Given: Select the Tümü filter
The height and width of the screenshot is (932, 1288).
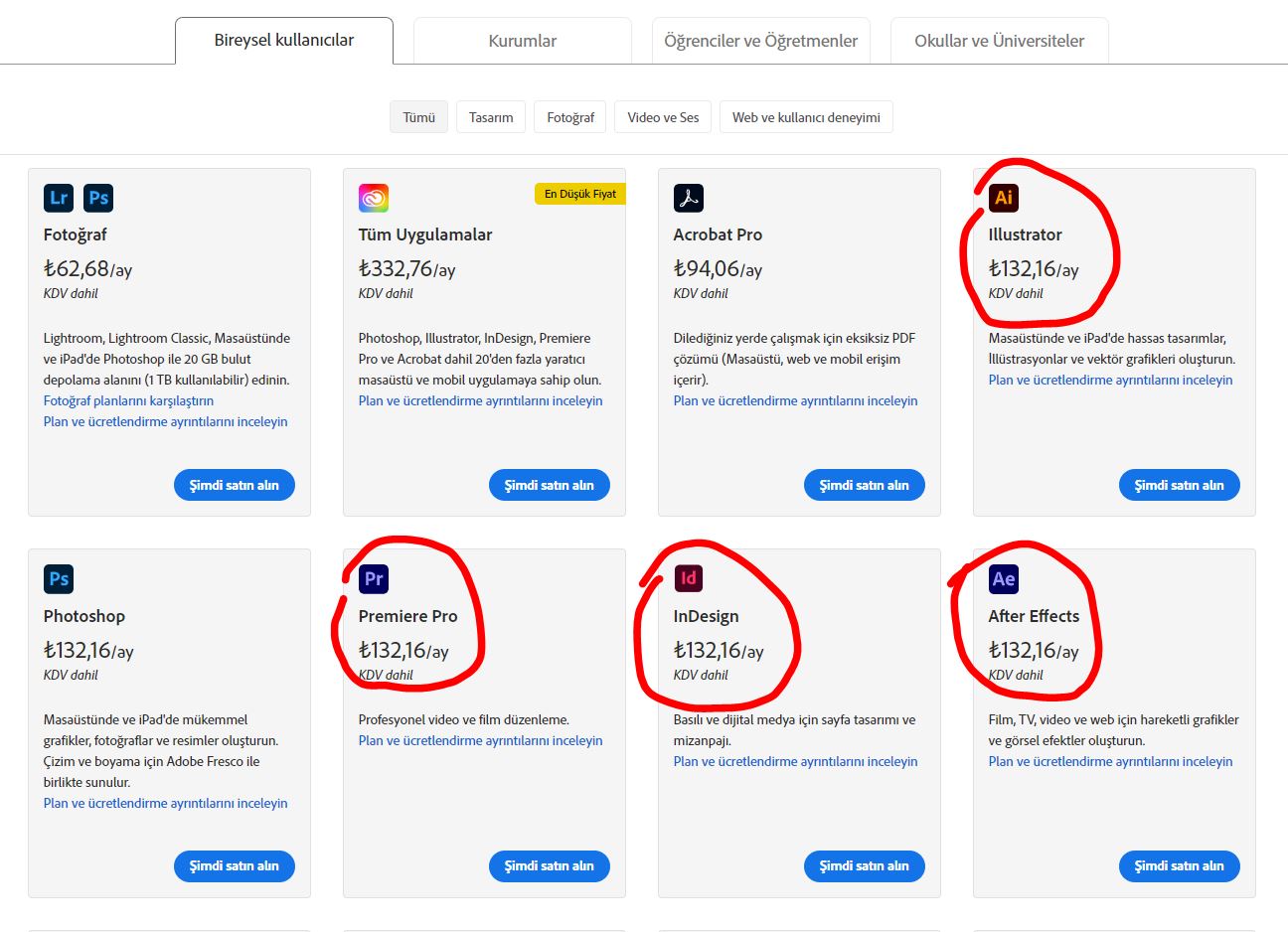Looking at the screenshot, I should tap(419, 117).
